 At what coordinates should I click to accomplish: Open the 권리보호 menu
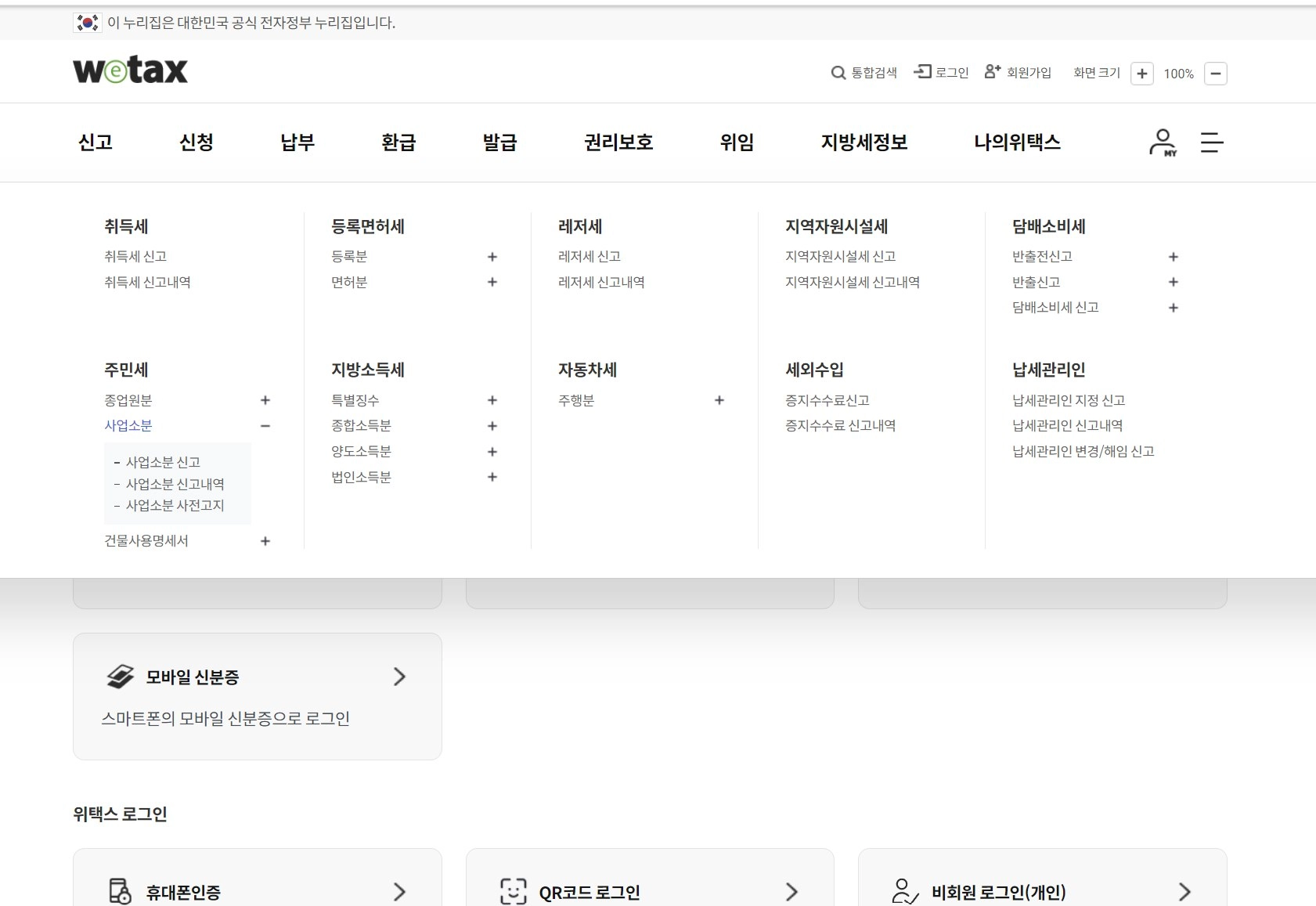618,143
